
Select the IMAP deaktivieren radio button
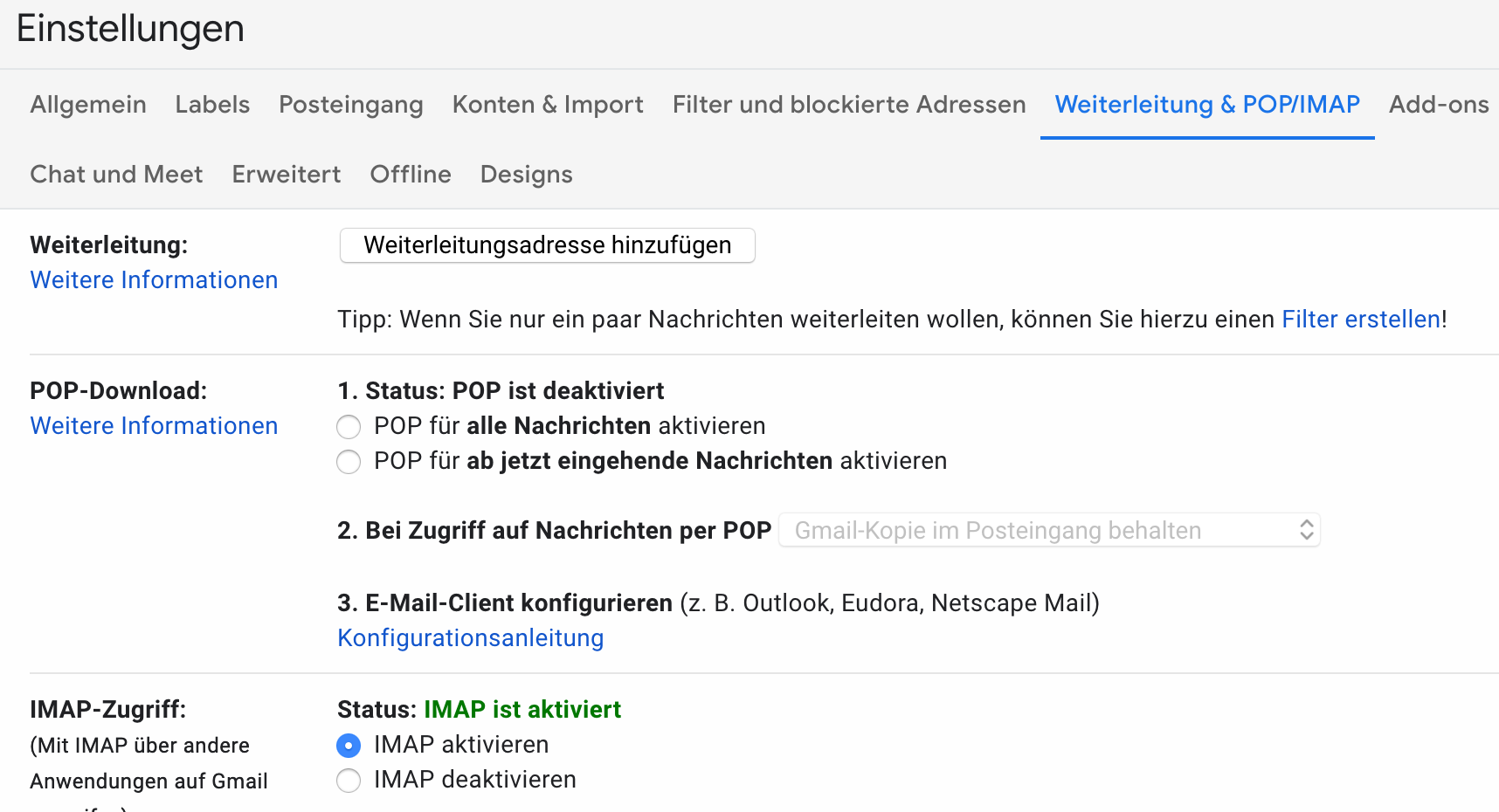pyautogui.click(x=349, y=781)
